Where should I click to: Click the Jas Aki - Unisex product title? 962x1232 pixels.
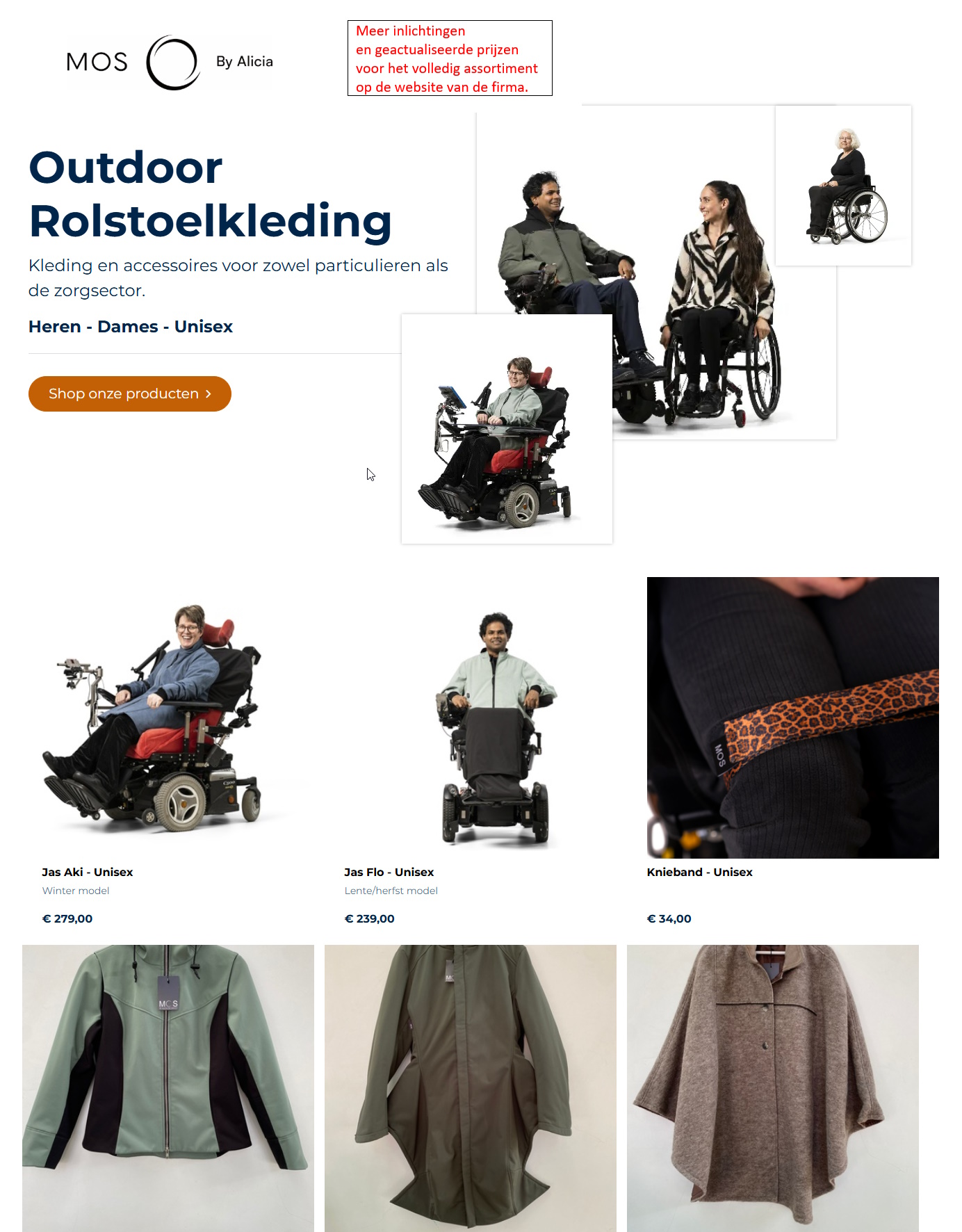(x=88, y=872)
